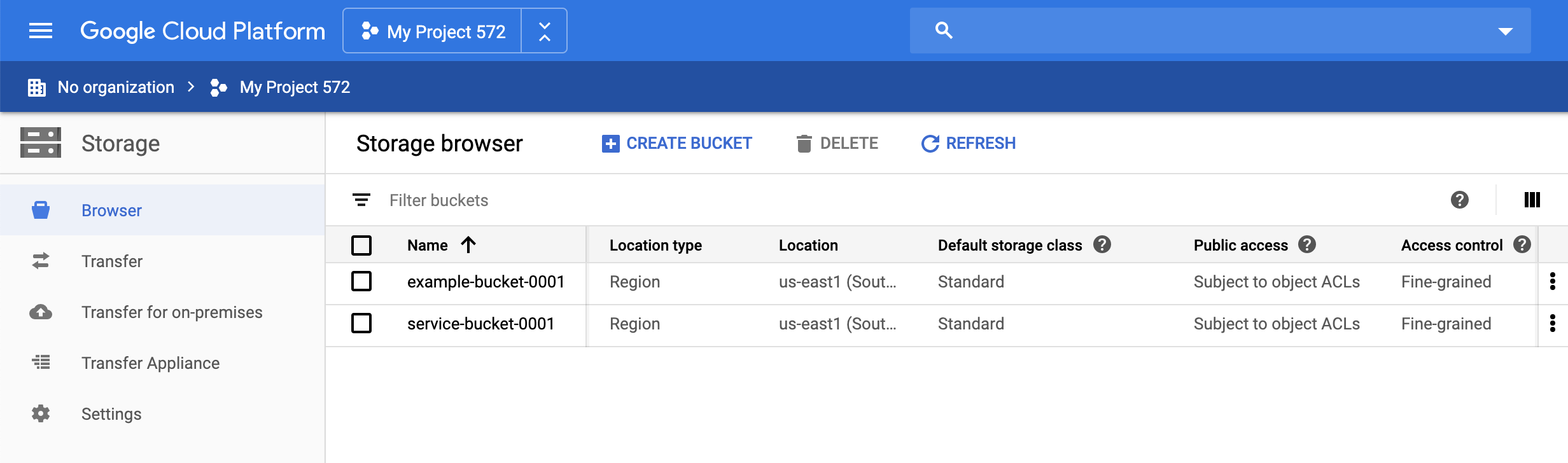Open filter help question icon
The image size is (1568, 463).
click(x=1460, y=200)
